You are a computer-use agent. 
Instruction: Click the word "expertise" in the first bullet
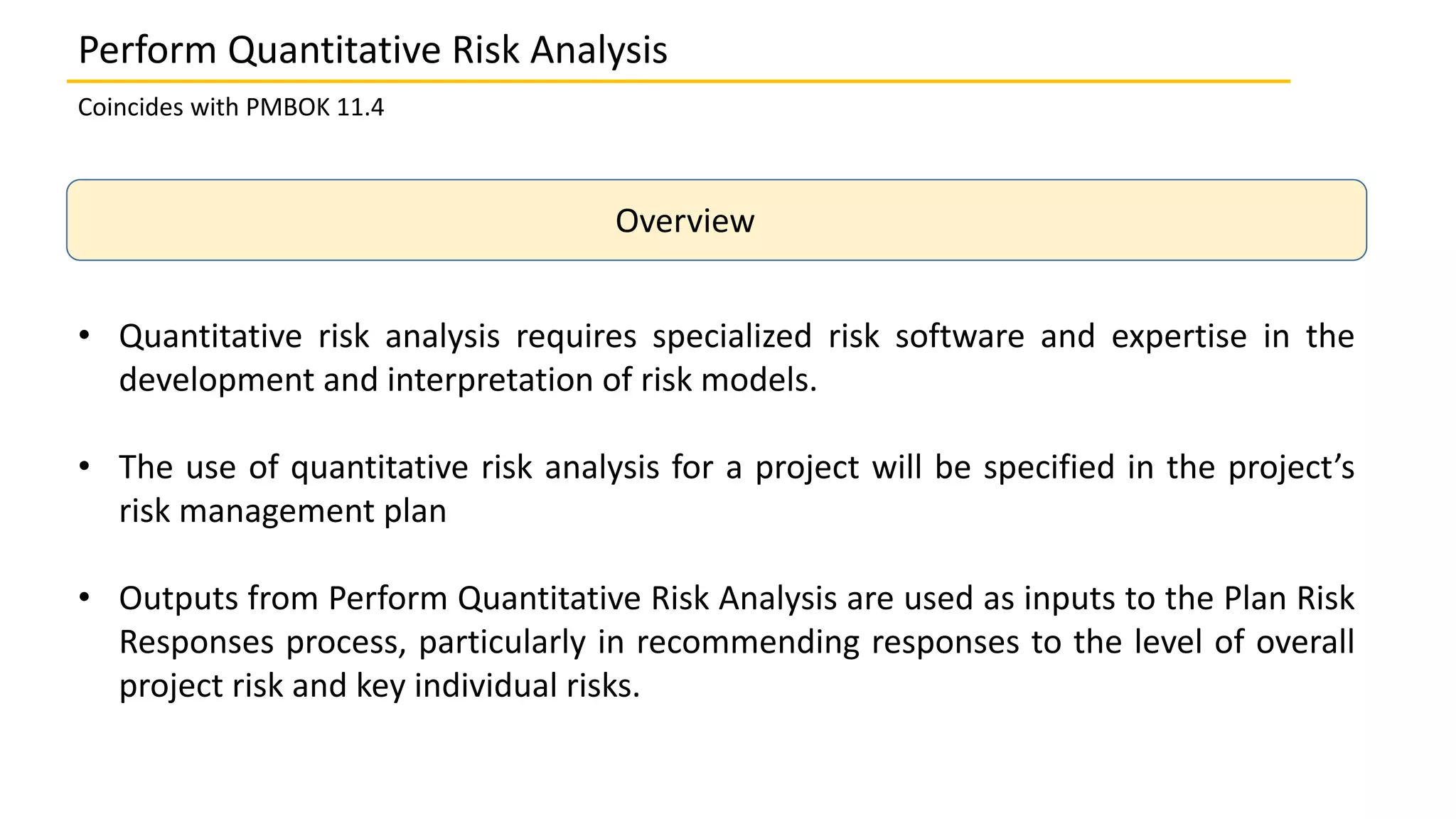point(1179,336)
